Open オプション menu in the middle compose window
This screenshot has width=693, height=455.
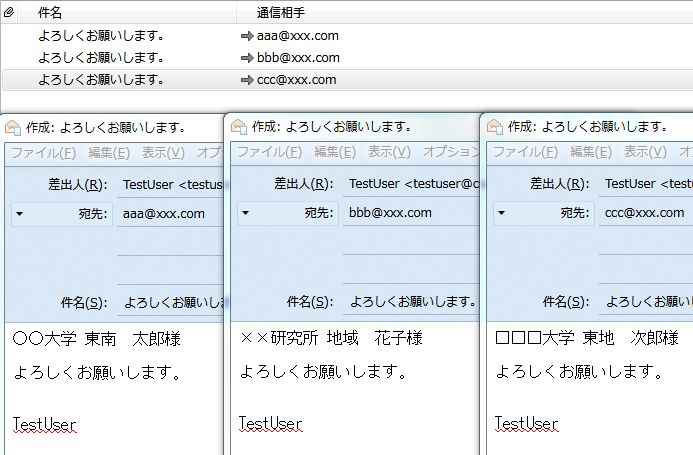[x=451, y=152]
